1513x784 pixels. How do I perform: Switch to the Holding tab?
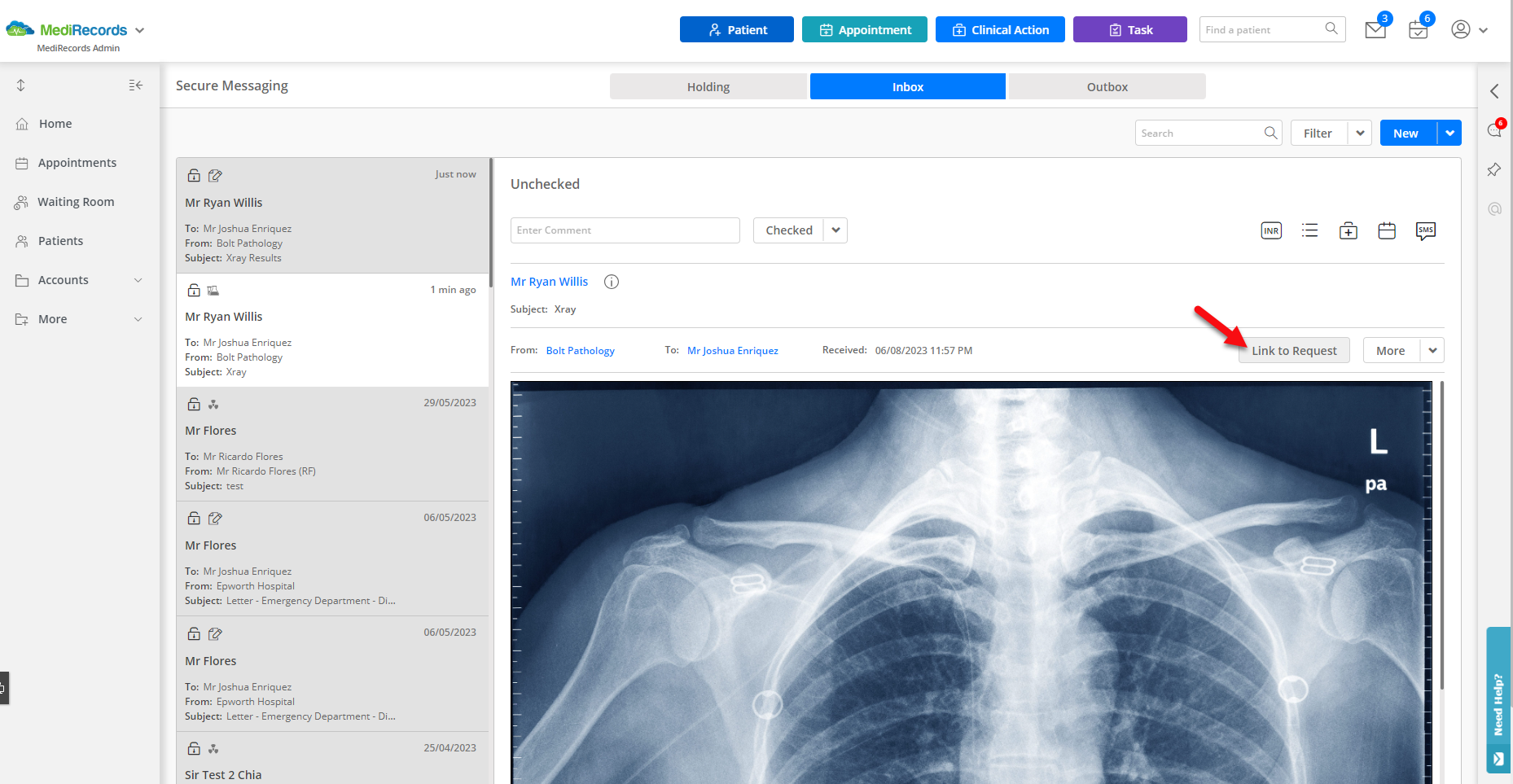point(708,86)
